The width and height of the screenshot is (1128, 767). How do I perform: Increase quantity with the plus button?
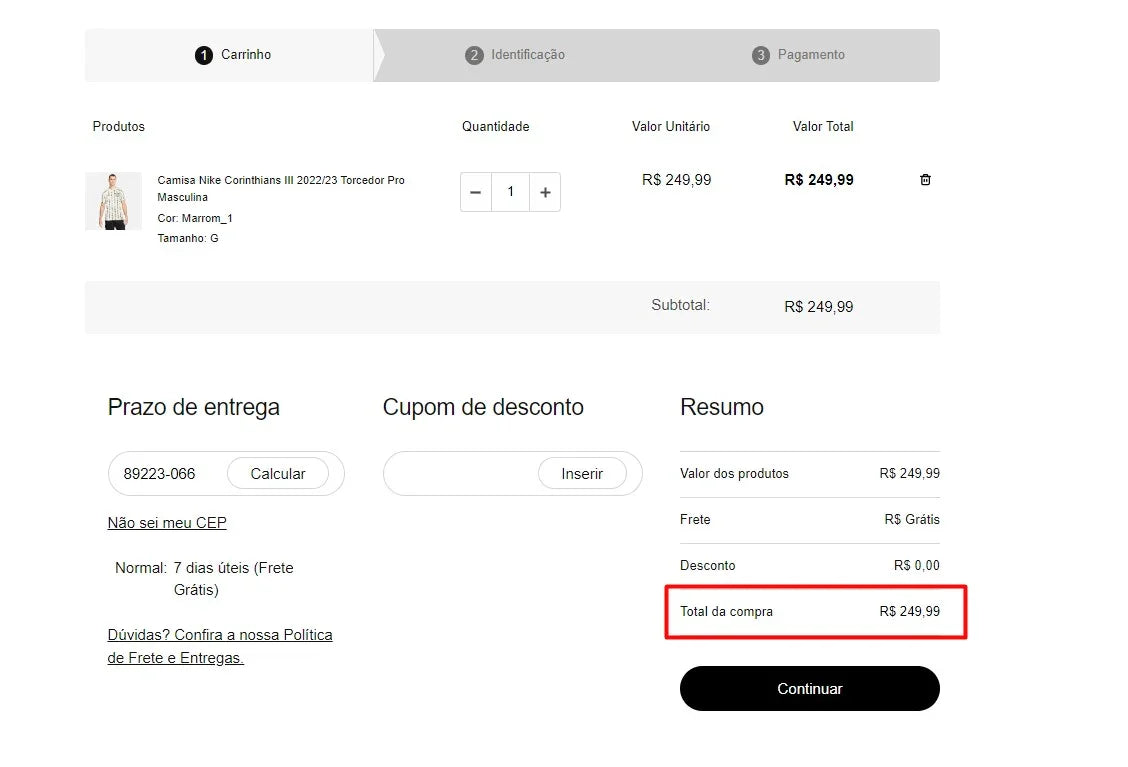point(545,192)
